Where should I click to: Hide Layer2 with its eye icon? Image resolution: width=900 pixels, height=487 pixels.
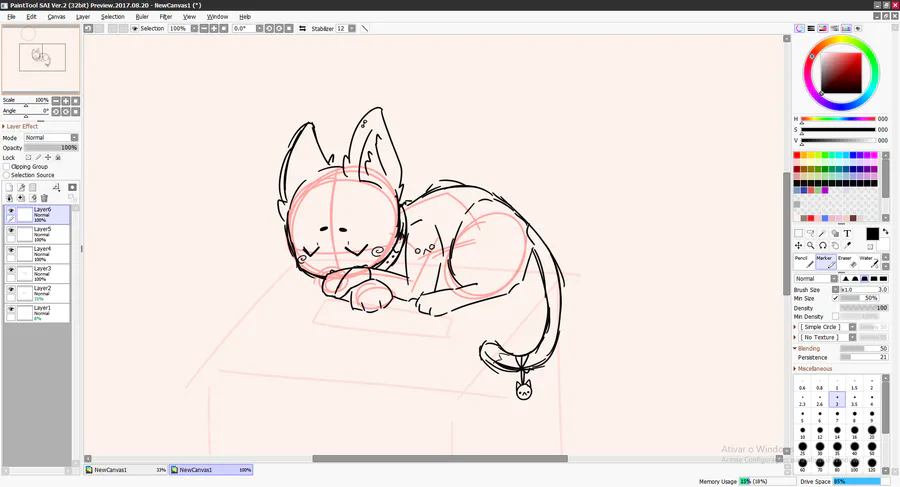pos(10,289)
